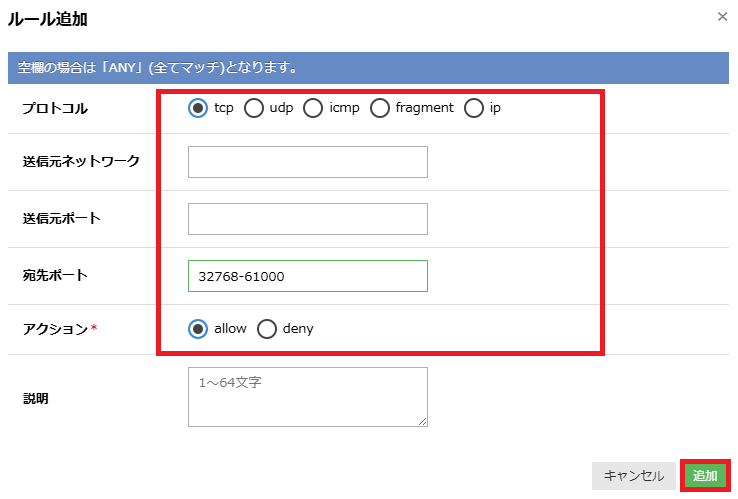
Task: Close the ルール追加 dialog with the X icon
Action: tap(722, 17)
